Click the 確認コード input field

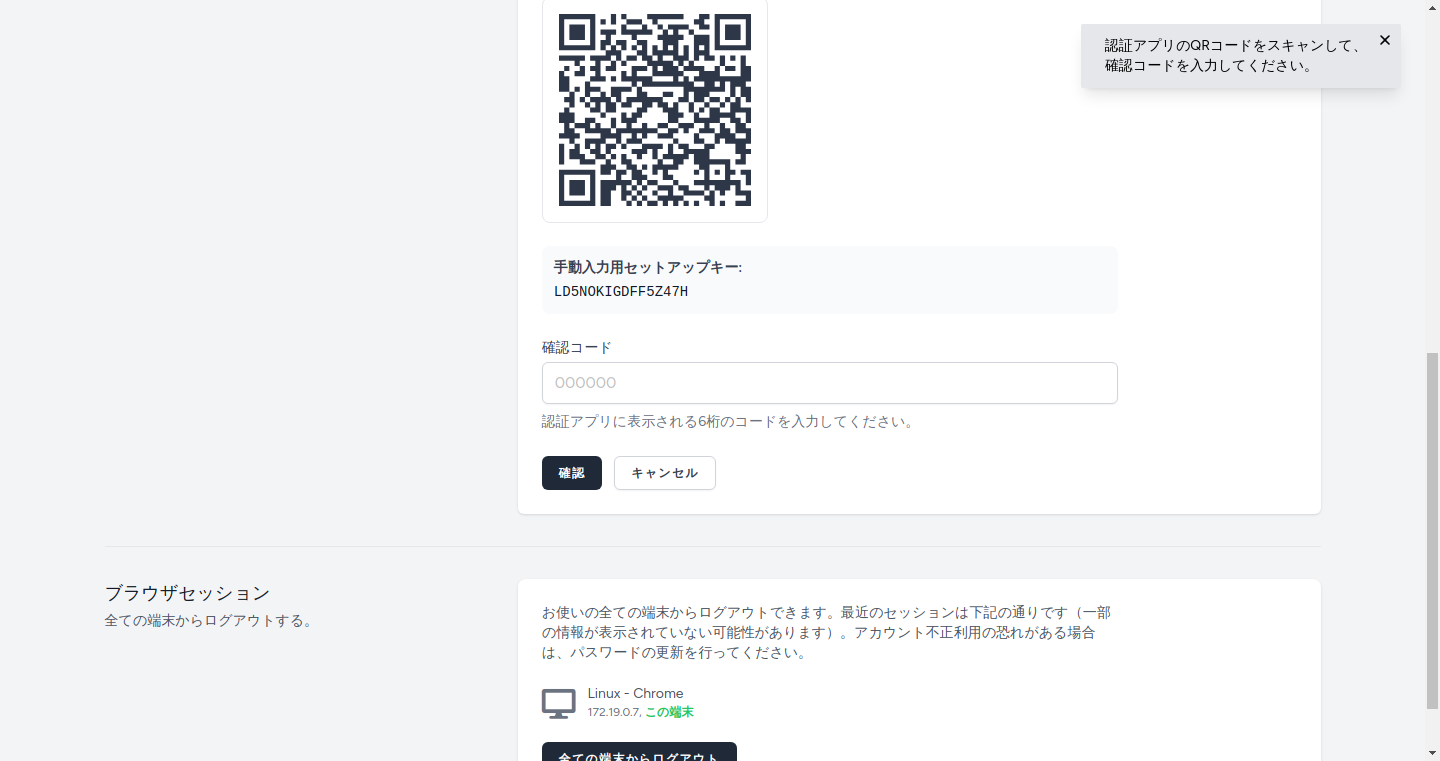tap(829, 383)
